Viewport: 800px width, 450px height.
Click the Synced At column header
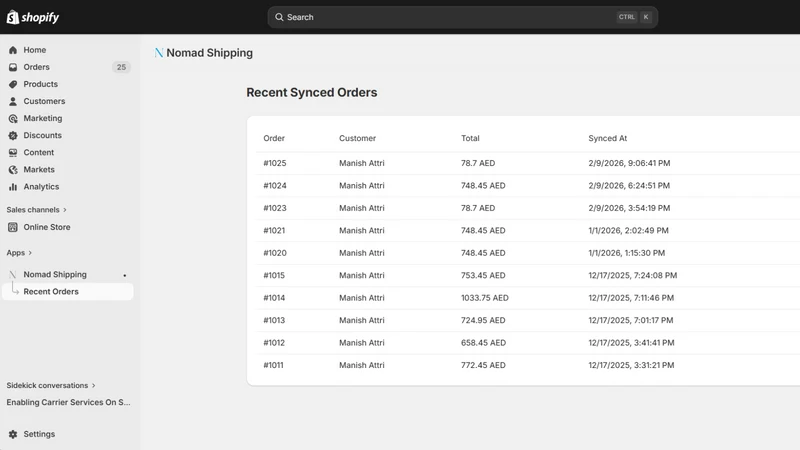click(608, 138)
